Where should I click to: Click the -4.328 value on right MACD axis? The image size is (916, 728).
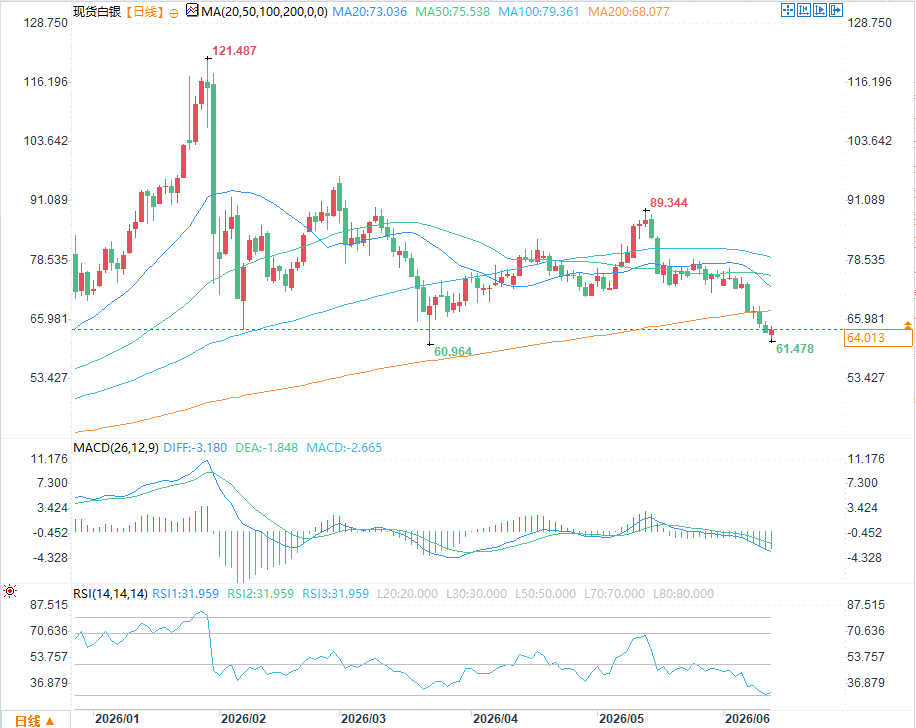(865, 558)
